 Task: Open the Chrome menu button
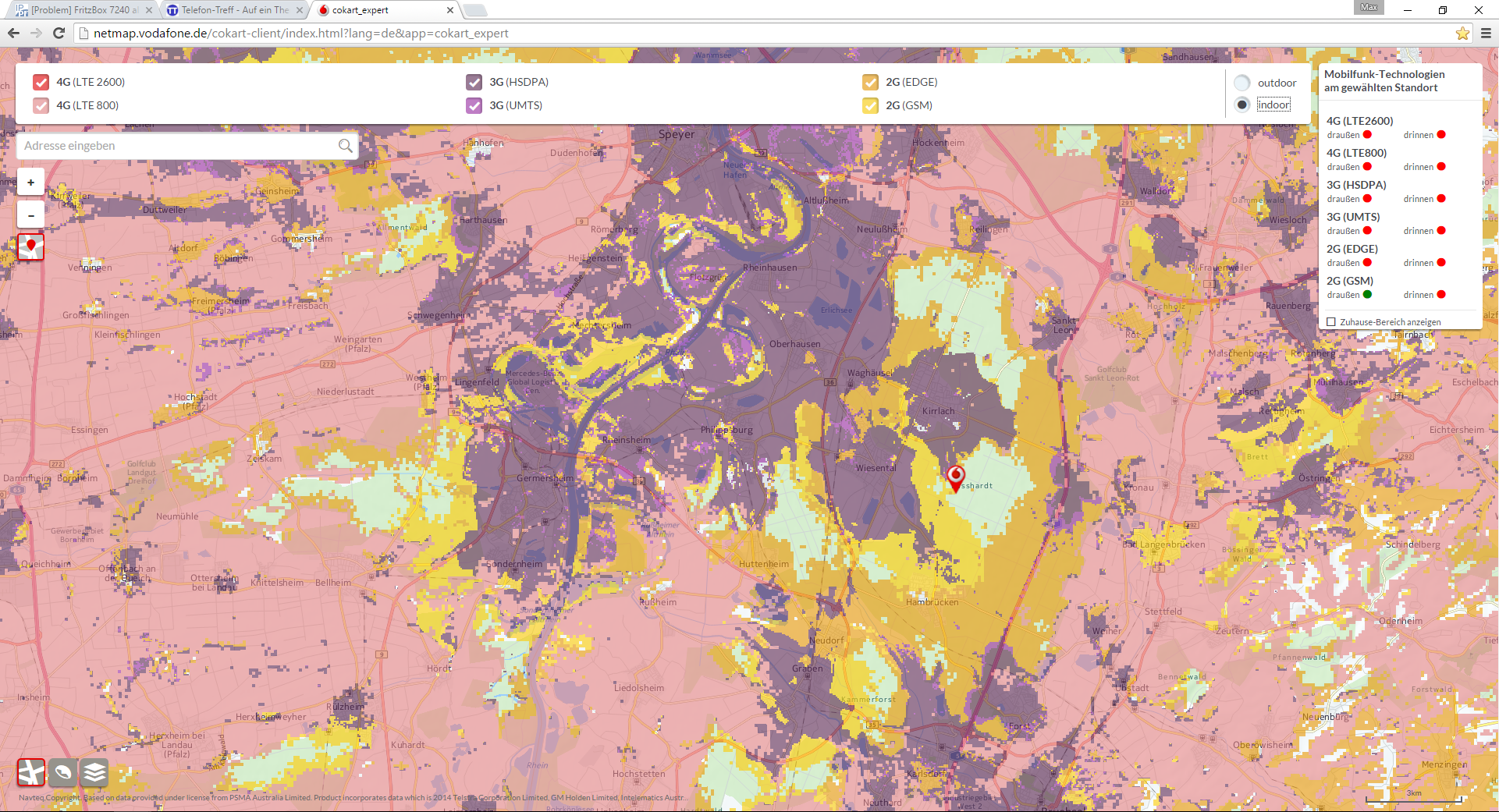click(x=1486, y=34)
